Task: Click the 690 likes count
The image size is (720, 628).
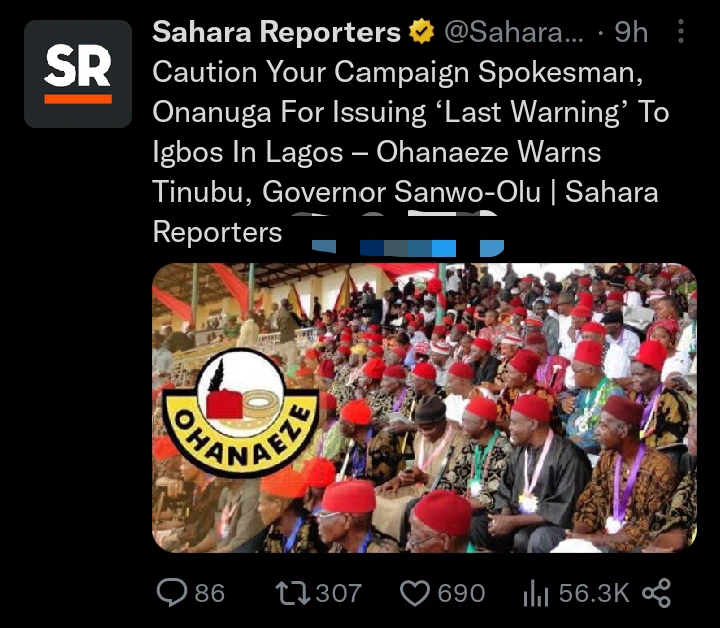Action: point(461,593)
